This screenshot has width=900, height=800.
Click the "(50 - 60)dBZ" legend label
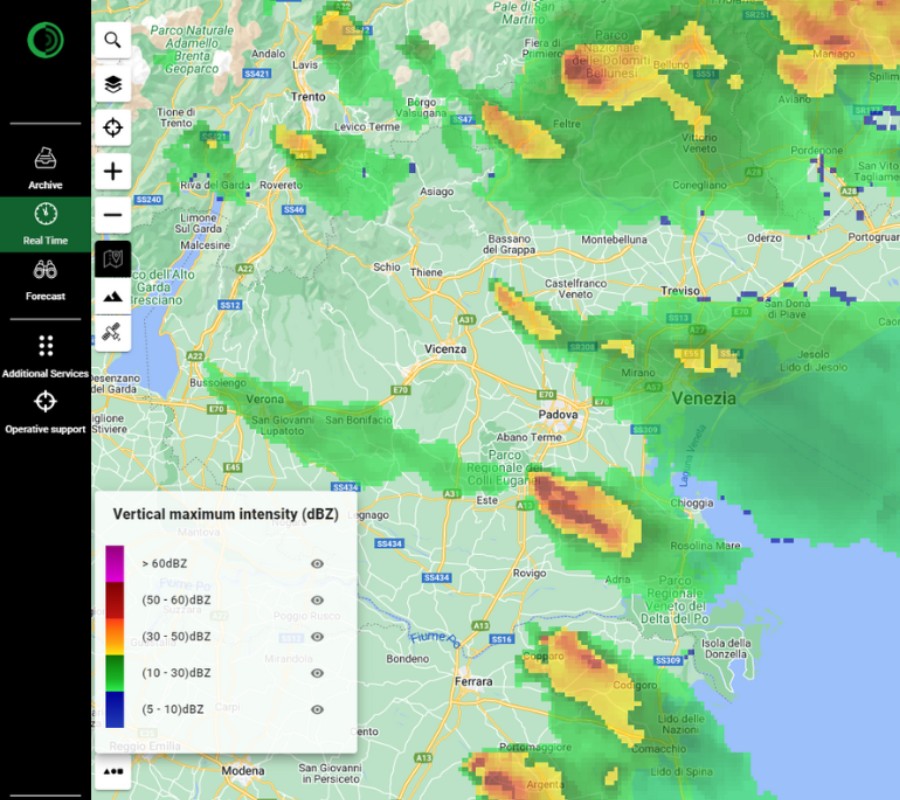click(176, 600)
